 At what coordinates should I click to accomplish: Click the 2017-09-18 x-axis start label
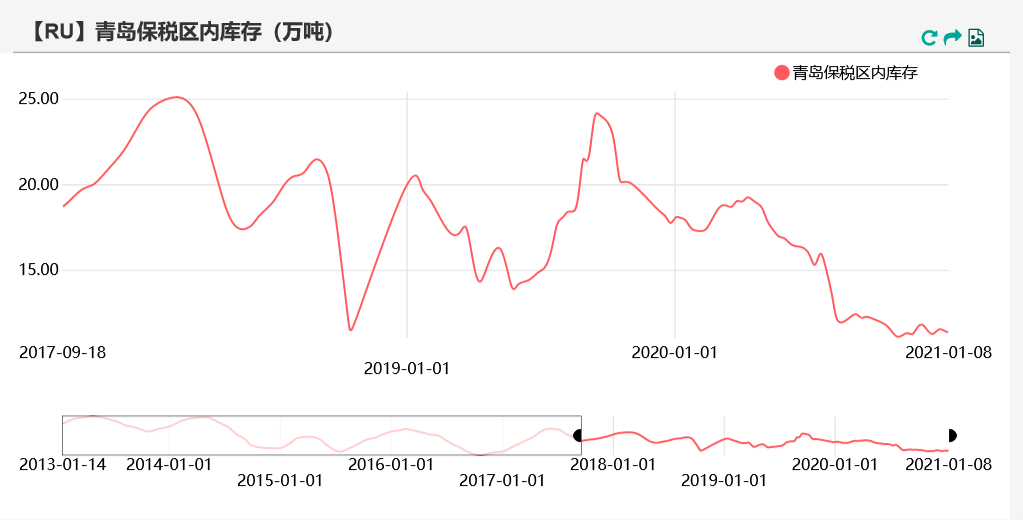[x=63, y=352]
